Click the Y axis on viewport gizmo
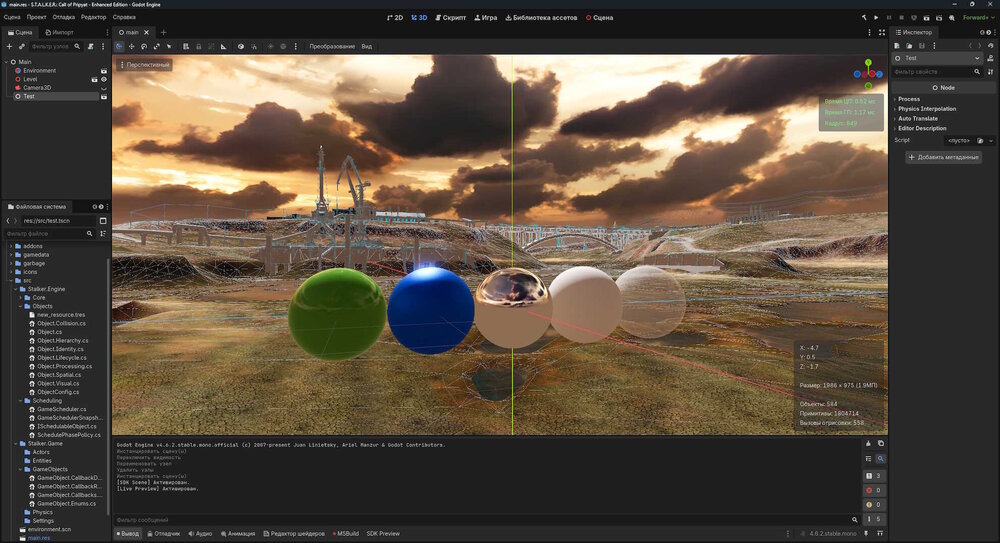Viewport: 1000px width, 543px height. [x=868, y=63]
